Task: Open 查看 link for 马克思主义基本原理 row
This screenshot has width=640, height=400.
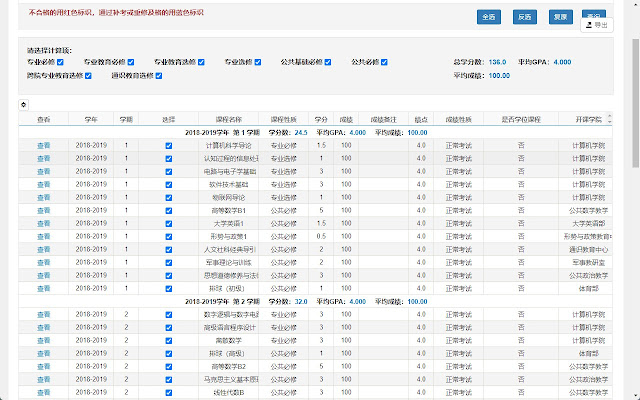Action: click(x=44, y=380)
